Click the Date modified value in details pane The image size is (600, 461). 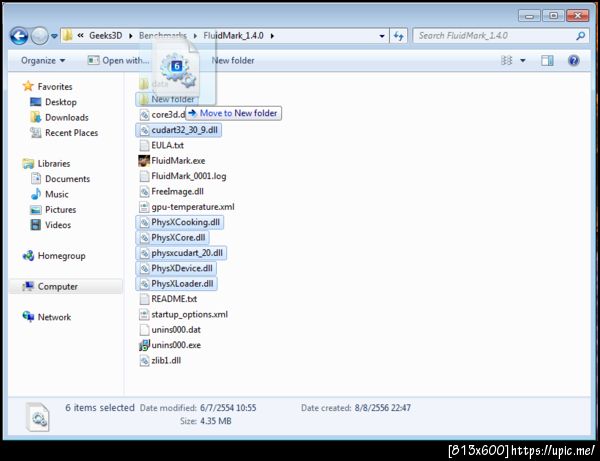coord(228,408)
